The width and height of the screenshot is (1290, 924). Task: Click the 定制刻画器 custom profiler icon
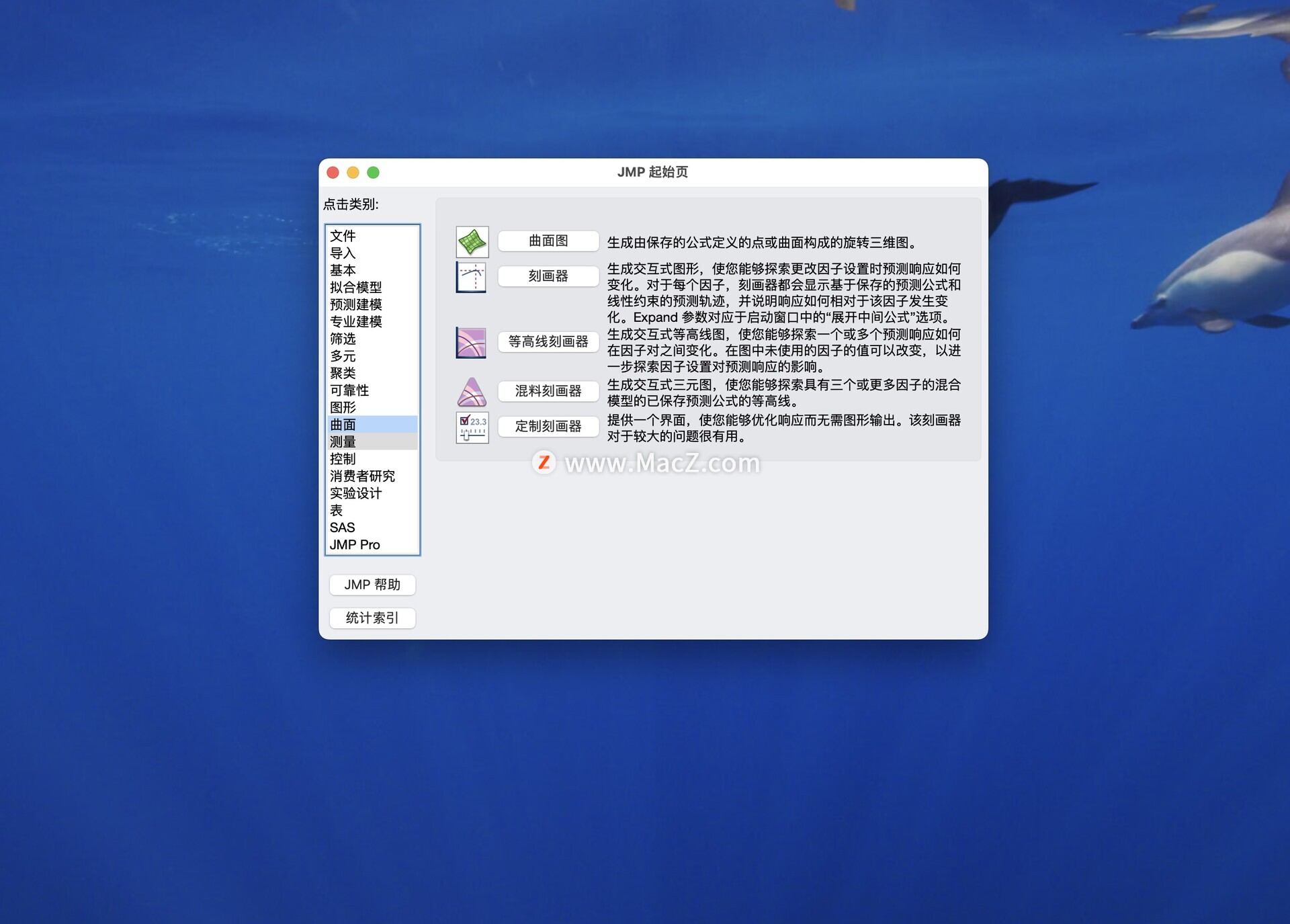point(472,427)
